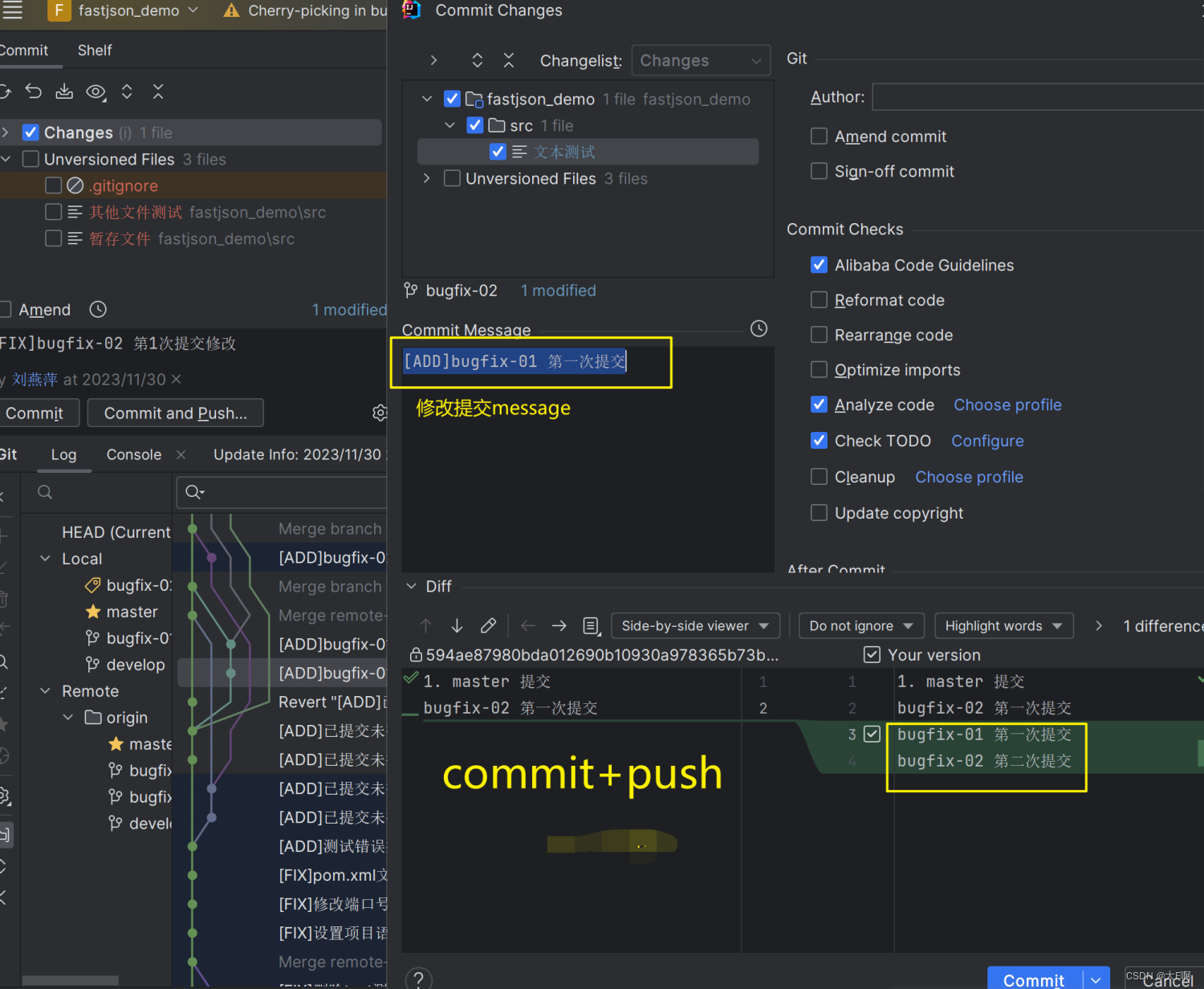
Task: Click the left arrow (previous file) in the Diff toolbar
Action: pos(527,625)
